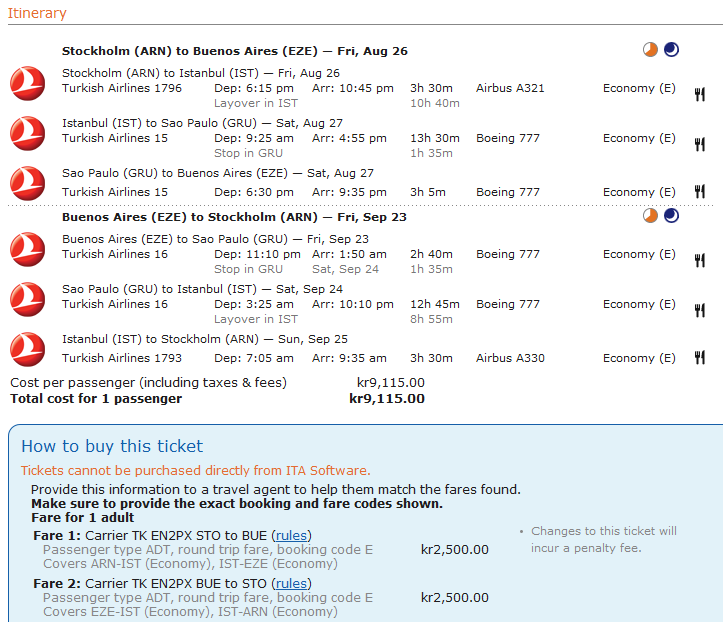Image resolution: width=723 pixels, height=622 pixels.
Task: Click meal icon on the 3:25 am Sao Paulo departure
Action: coord(700,310)
